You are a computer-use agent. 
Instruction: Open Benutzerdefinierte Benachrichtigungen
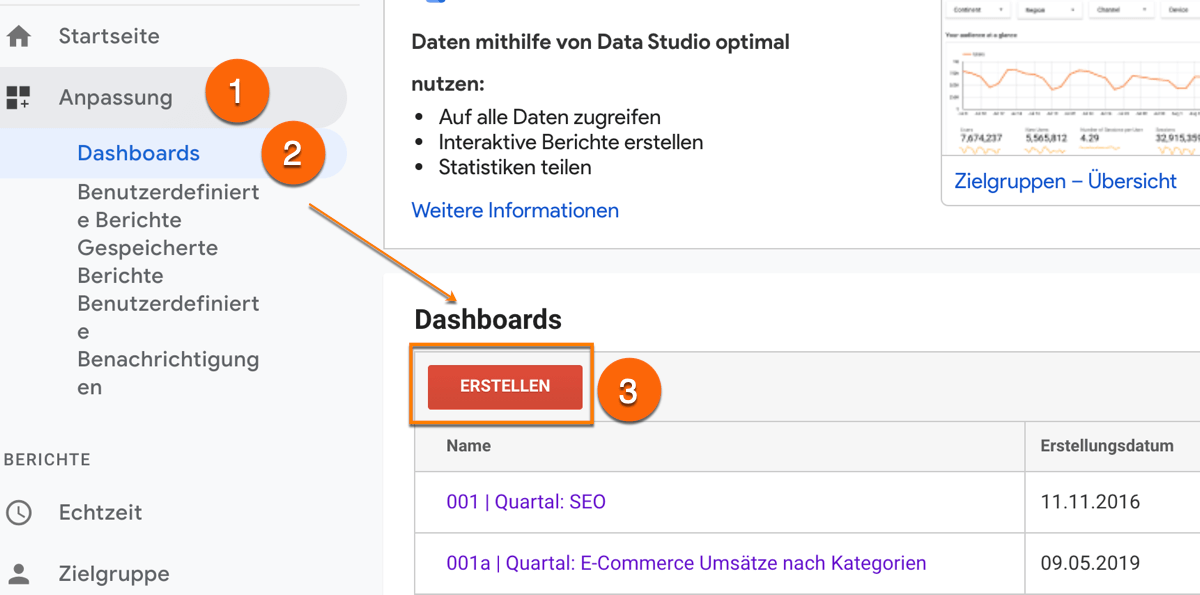[168, 345]
